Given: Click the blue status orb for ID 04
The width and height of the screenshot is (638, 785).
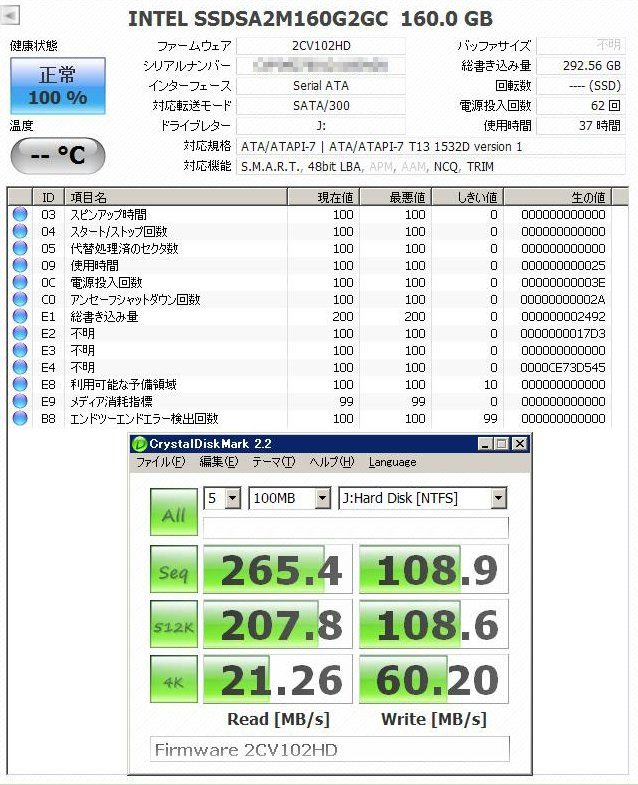Looking at the screenshot, I should coord(20,231).
